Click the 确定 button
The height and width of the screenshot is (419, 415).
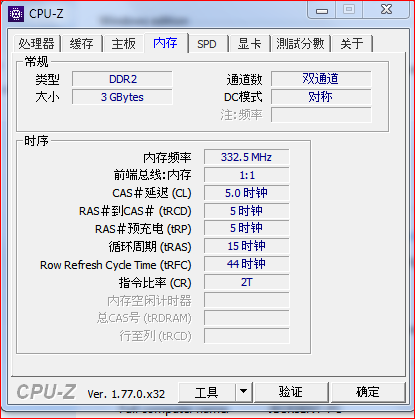coord(368,392)
